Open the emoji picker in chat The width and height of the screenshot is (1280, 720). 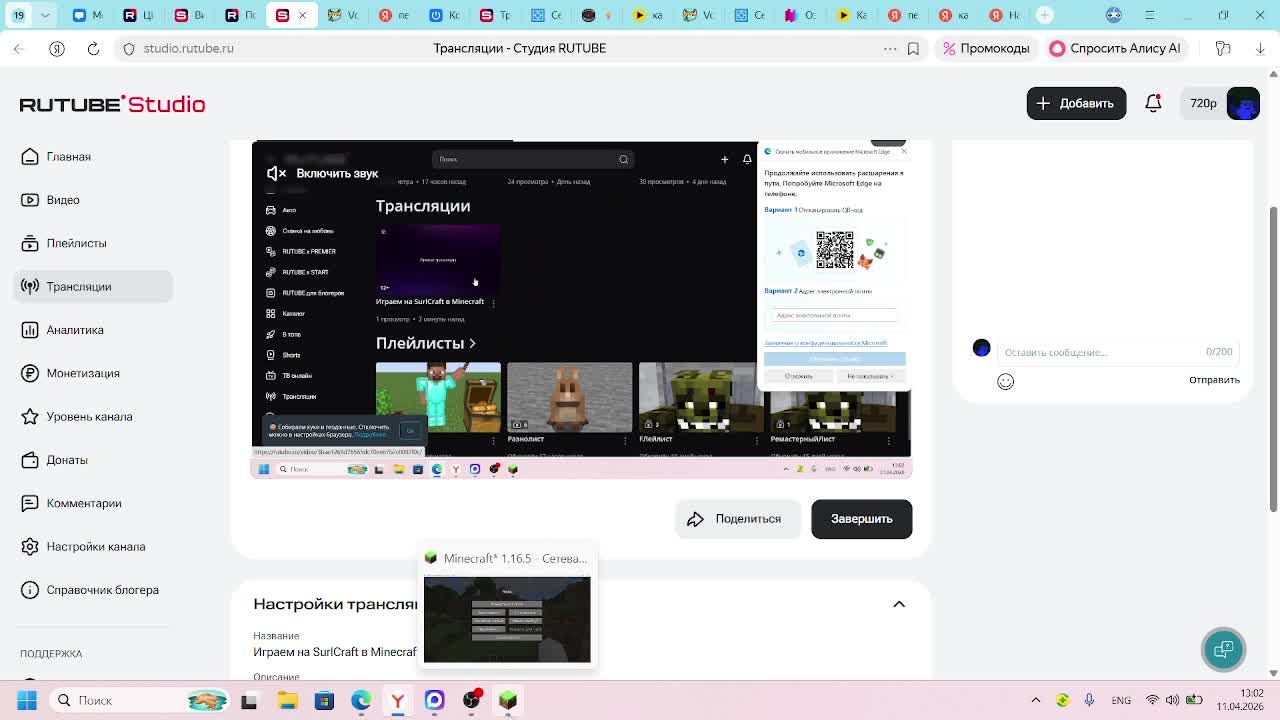(x=1005, y=381)
